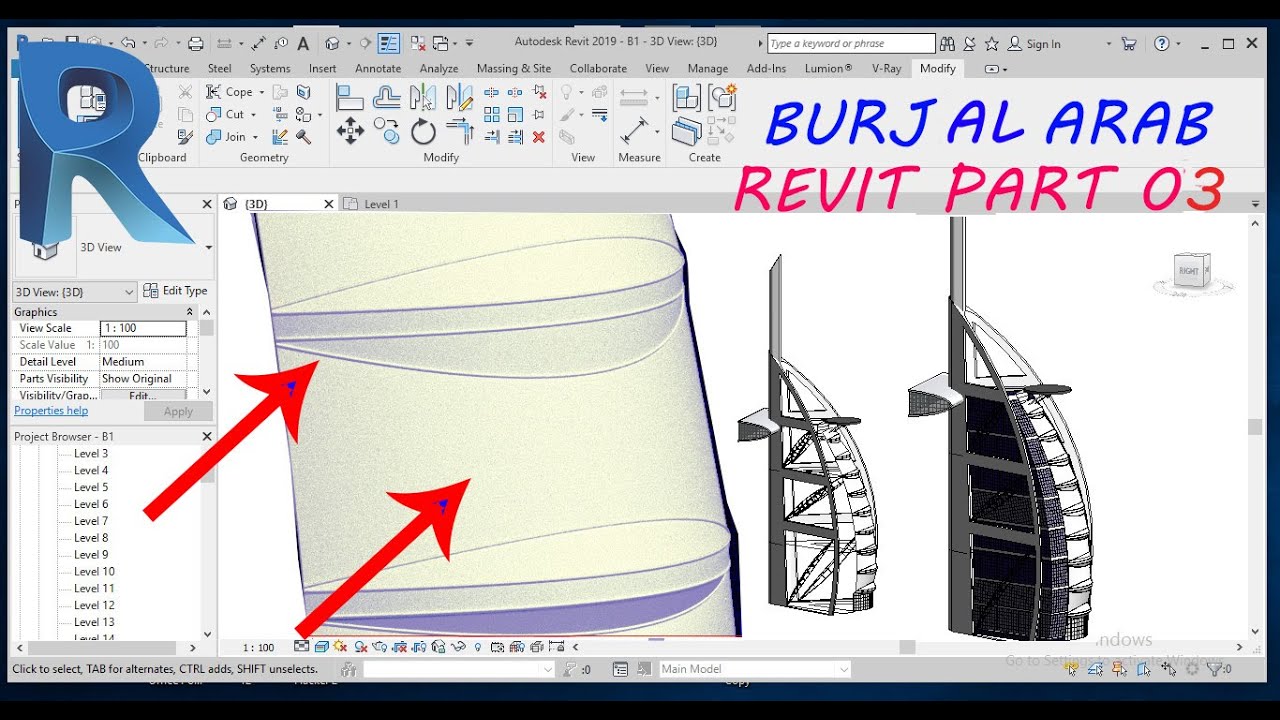The height and width of the screenshot is (720, 1280).
Task: Toggle Select Underlay Elements in status bar
Action: pyautogui.click(x=1095, y=669)
